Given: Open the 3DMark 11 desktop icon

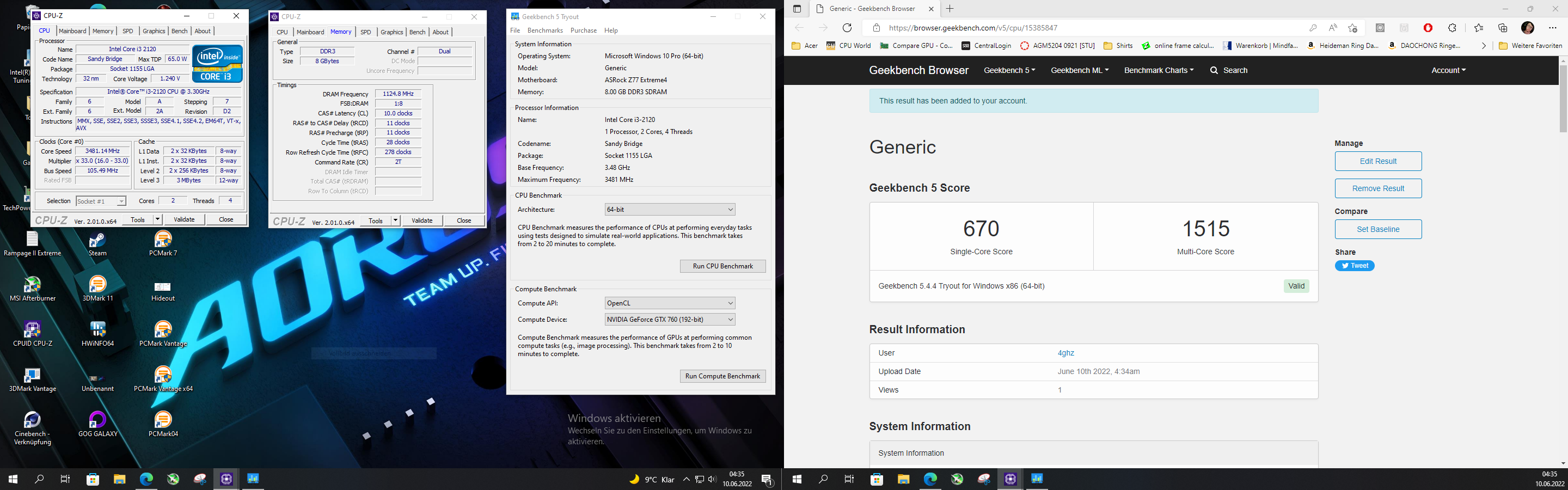Looking at the screenshot, I should 97,289.
